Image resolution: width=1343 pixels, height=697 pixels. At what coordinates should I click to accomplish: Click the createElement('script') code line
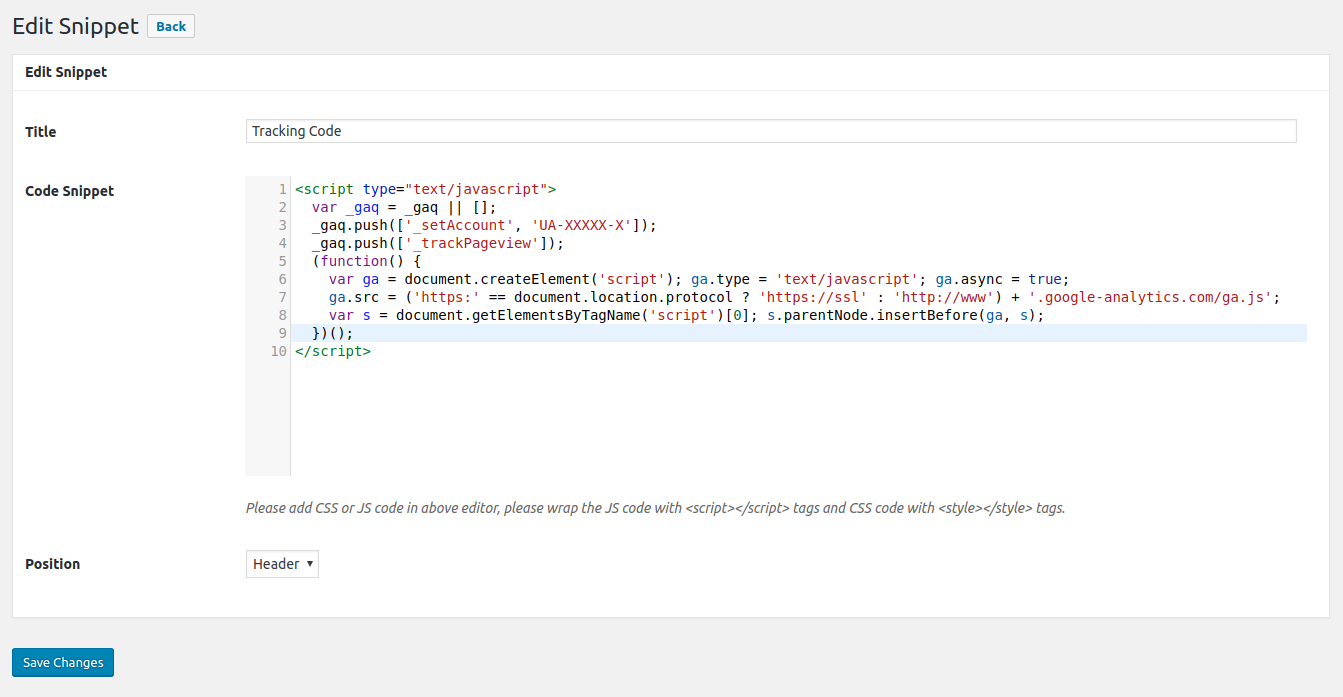(x=699, y=279)
